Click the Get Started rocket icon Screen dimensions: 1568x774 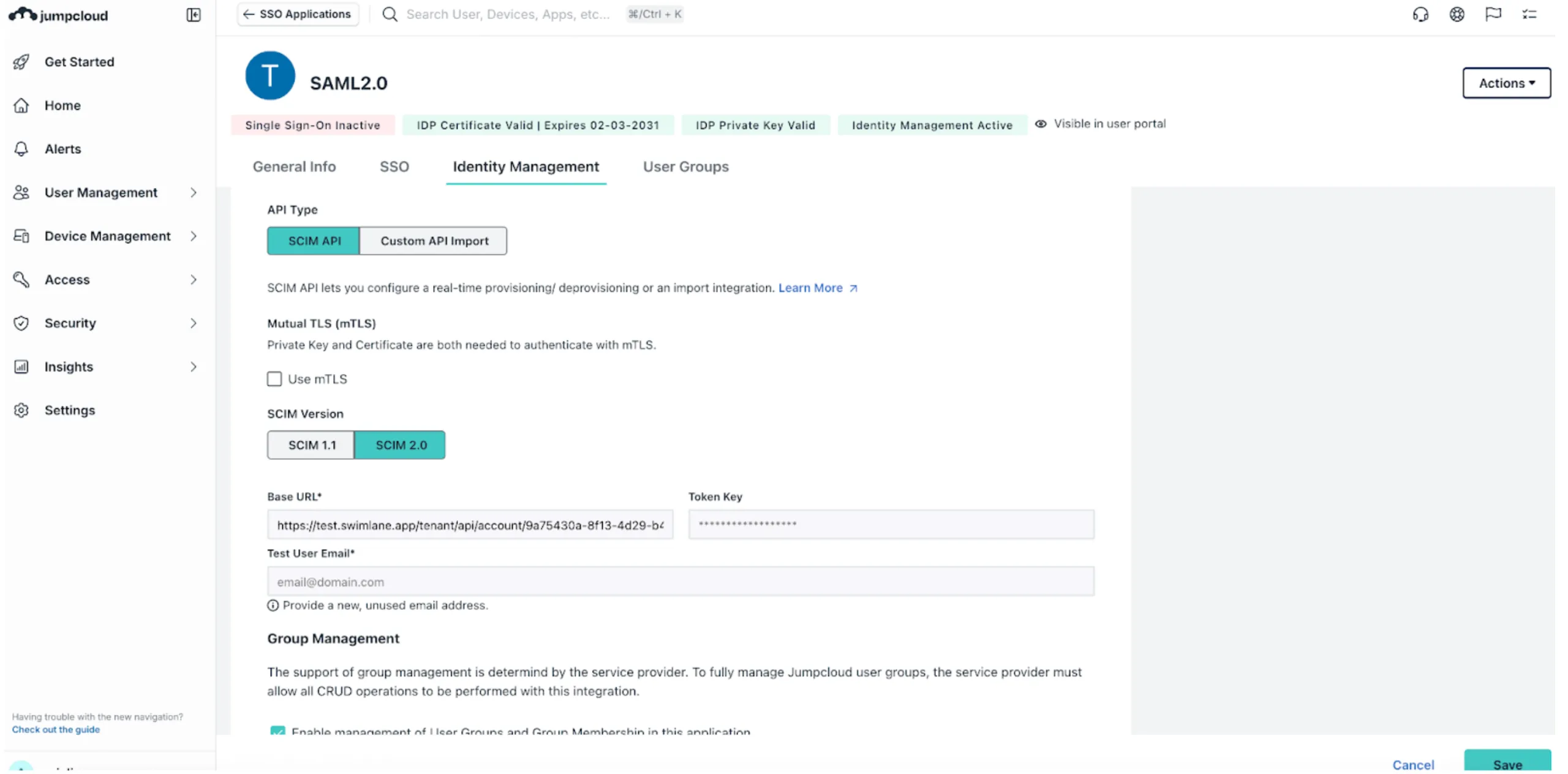[21, 62]
